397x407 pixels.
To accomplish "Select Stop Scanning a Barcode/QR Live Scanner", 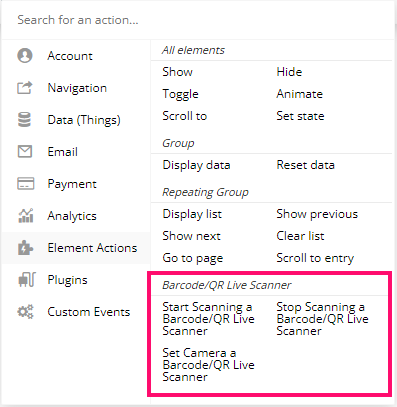I will pyautogui.click(x=322, y=319).
